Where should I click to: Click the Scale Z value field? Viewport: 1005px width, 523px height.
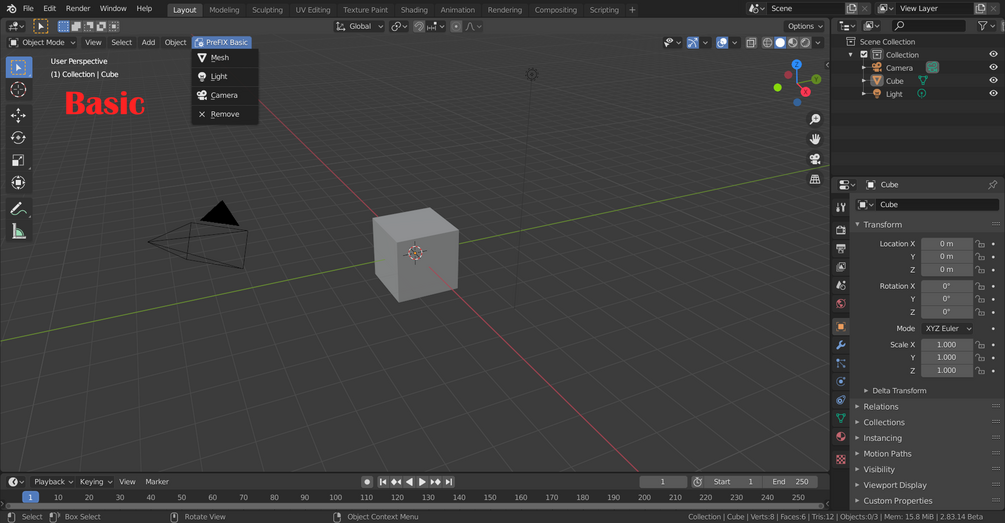(947, 370)
